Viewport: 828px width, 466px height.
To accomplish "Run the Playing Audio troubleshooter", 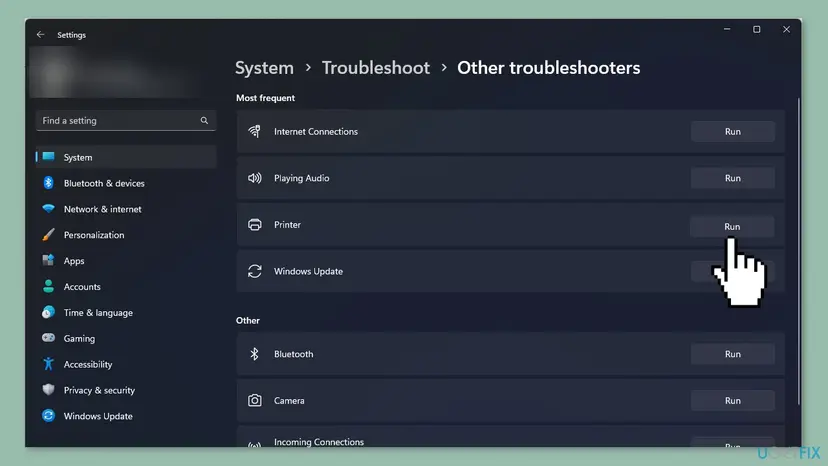I will click(x=732, y=178).
